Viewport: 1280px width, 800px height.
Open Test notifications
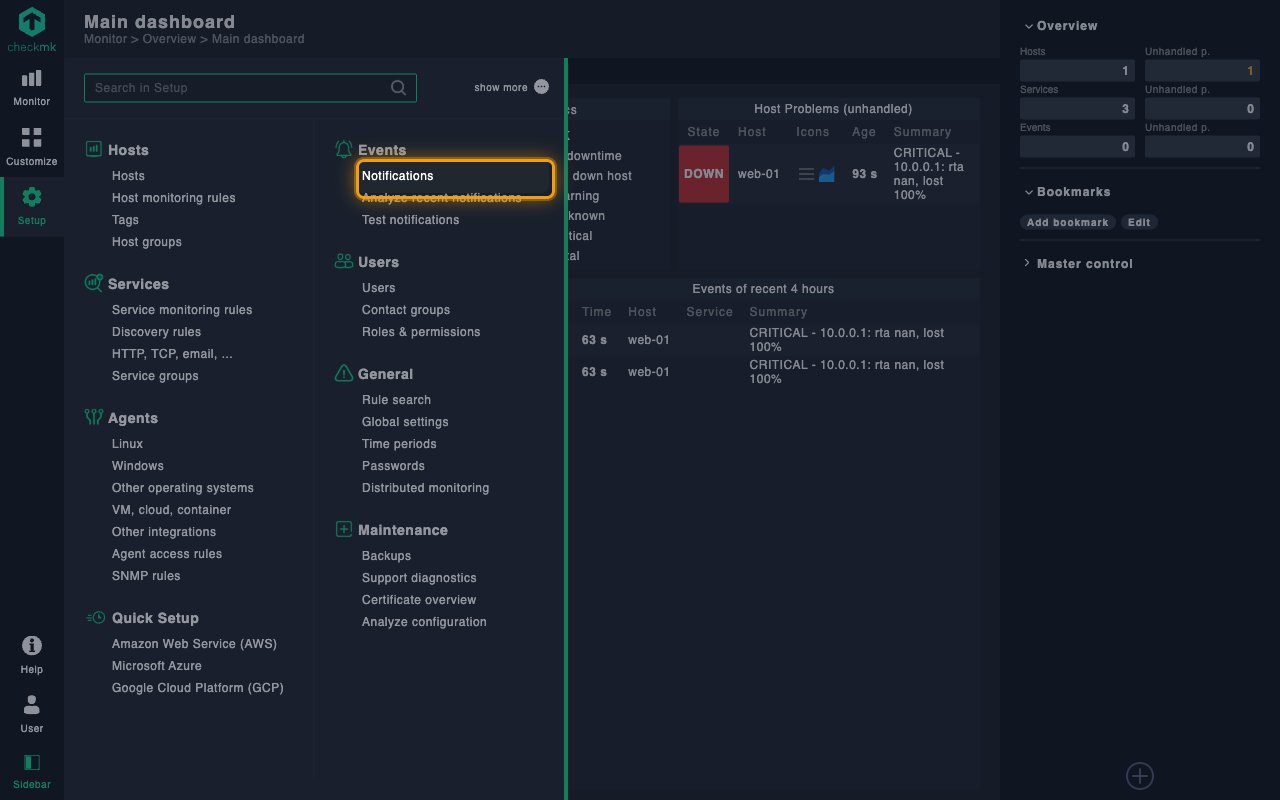click(x=410, y=220)
